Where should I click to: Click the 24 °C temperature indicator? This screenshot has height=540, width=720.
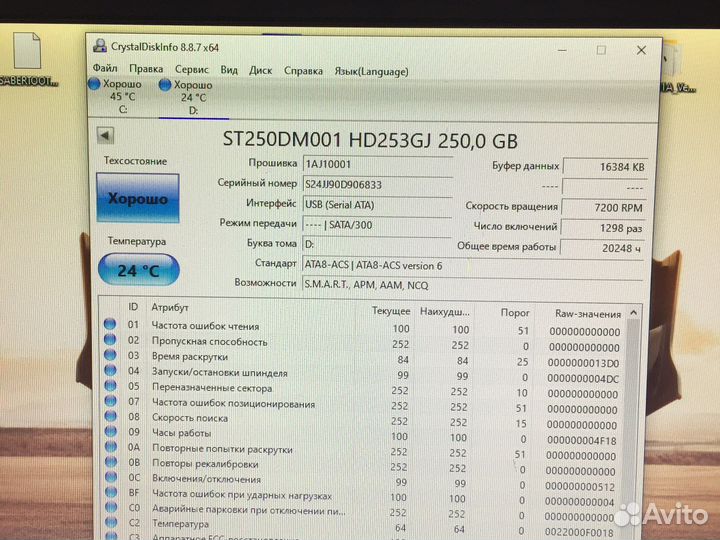139,270
